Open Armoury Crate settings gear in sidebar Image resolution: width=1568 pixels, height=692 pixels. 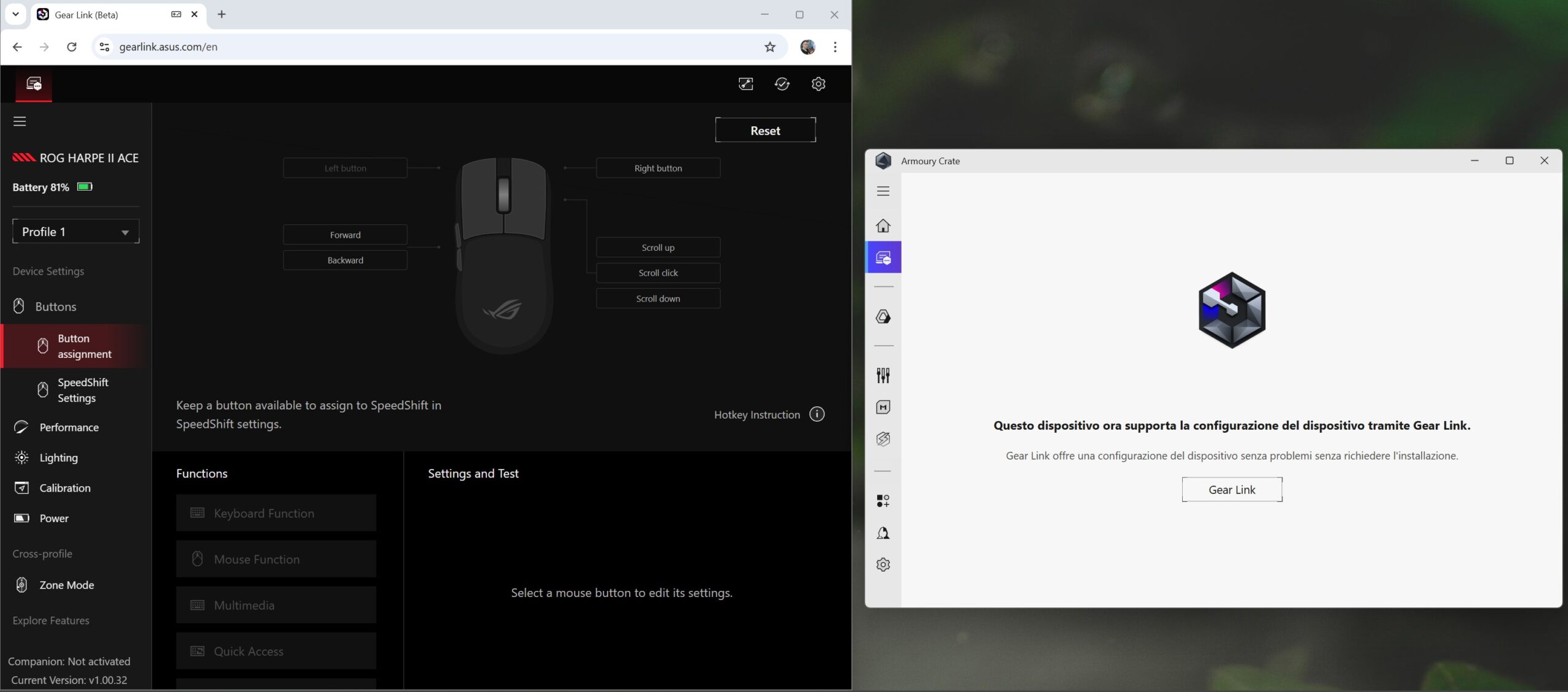(x=883, y=565)
